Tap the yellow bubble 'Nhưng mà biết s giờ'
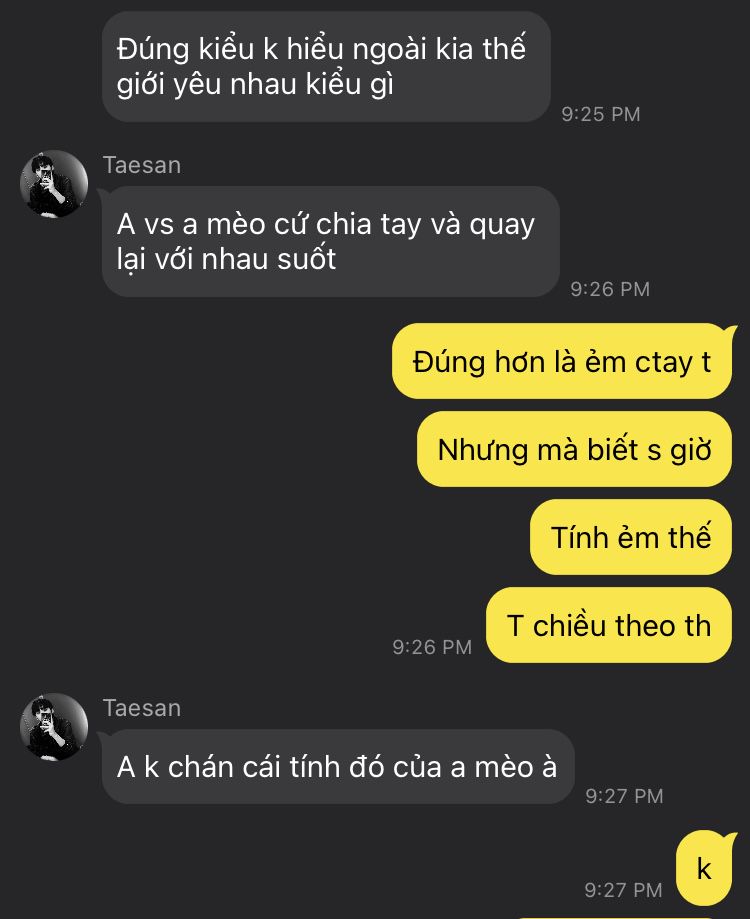The height and width of the screenshot is (919, 750). [574, 449]
